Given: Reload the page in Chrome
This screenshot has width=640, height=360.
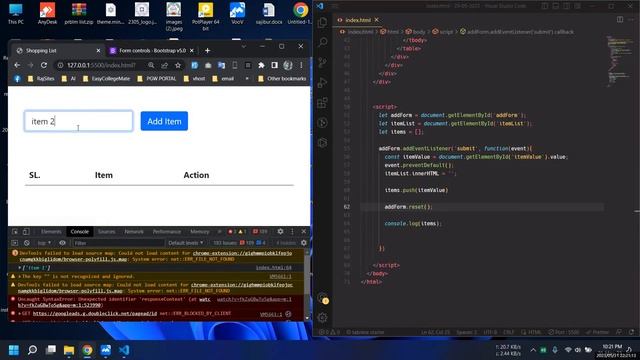Looking at the screenshot, I should click(x=44, y=65).
